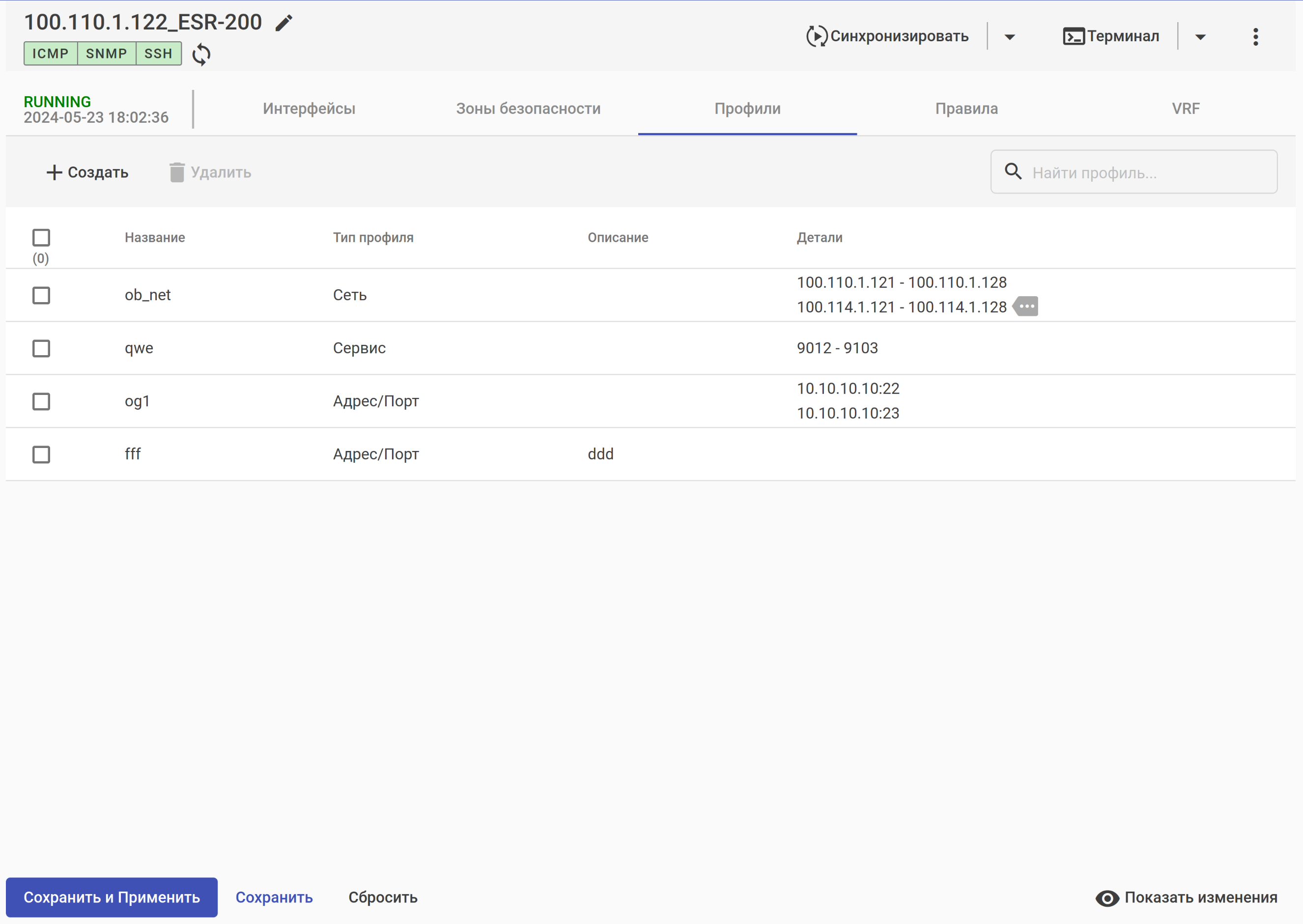Click the Удалить trash icon
1303x924 pixels.
(x=177, y=172)
